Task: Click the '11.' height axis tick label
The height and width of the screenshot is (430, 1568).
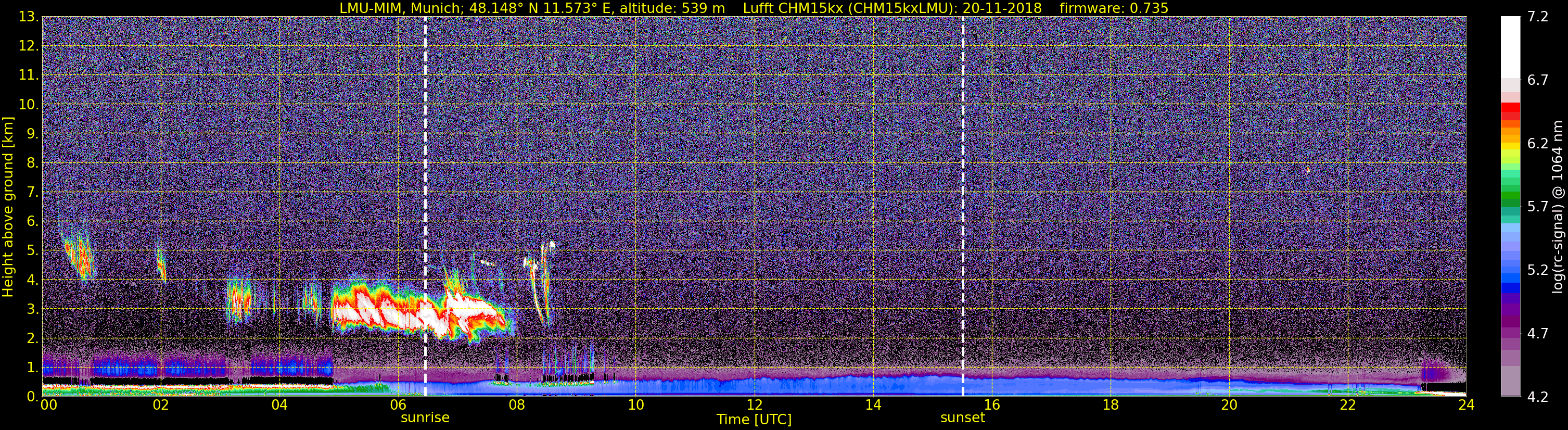Action: click(29, 75)
